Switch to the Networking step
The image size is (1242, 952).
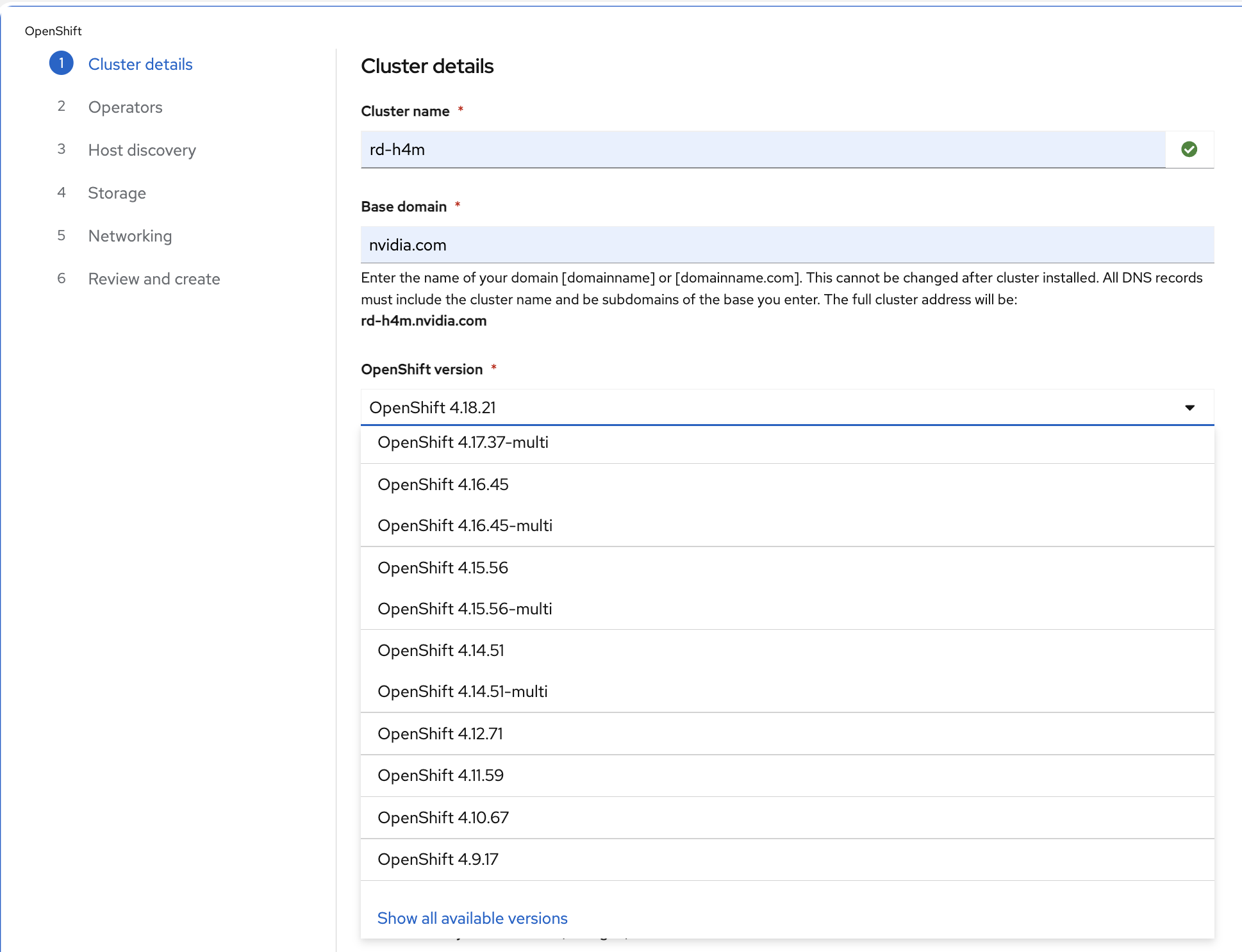pos(129,236)
